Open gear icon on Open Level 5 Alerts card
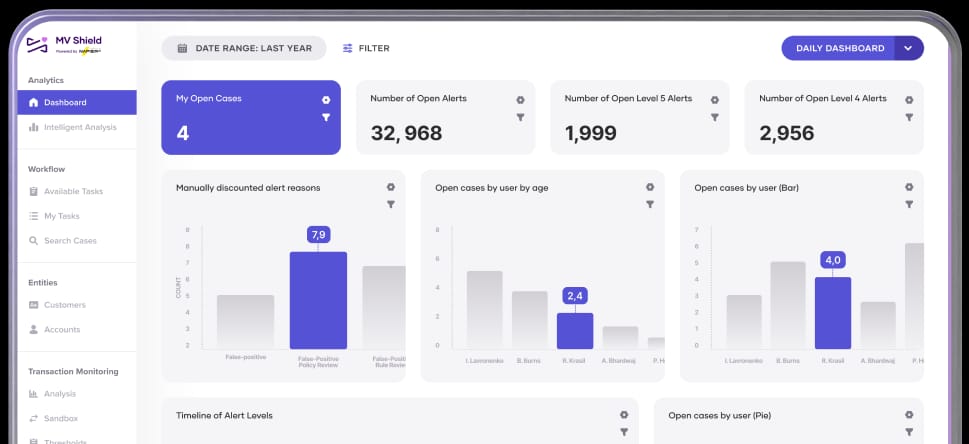Image resolution: width=969 pixels, height=444 pixels. tap(714, 100)
